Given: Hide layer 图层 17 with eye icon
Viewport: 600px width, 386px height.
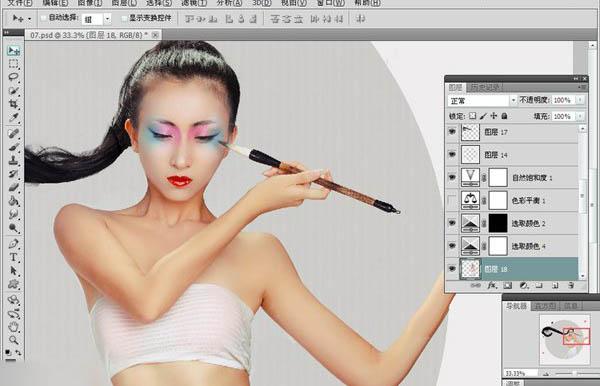Looking at the screenshot, I should tap(452, 132).
